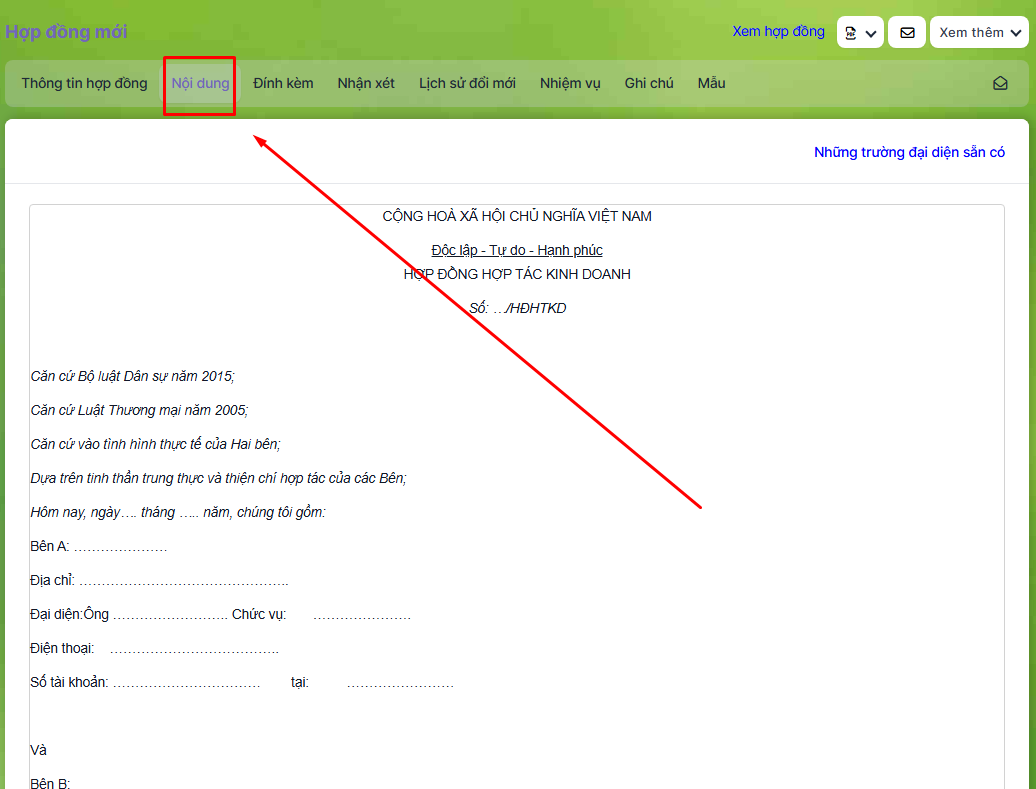Image resolution: width=1036 pixels, height=789 pixels.
Task: Expand the chevron next to the PDF icon
Action: (x=871, y=33)
